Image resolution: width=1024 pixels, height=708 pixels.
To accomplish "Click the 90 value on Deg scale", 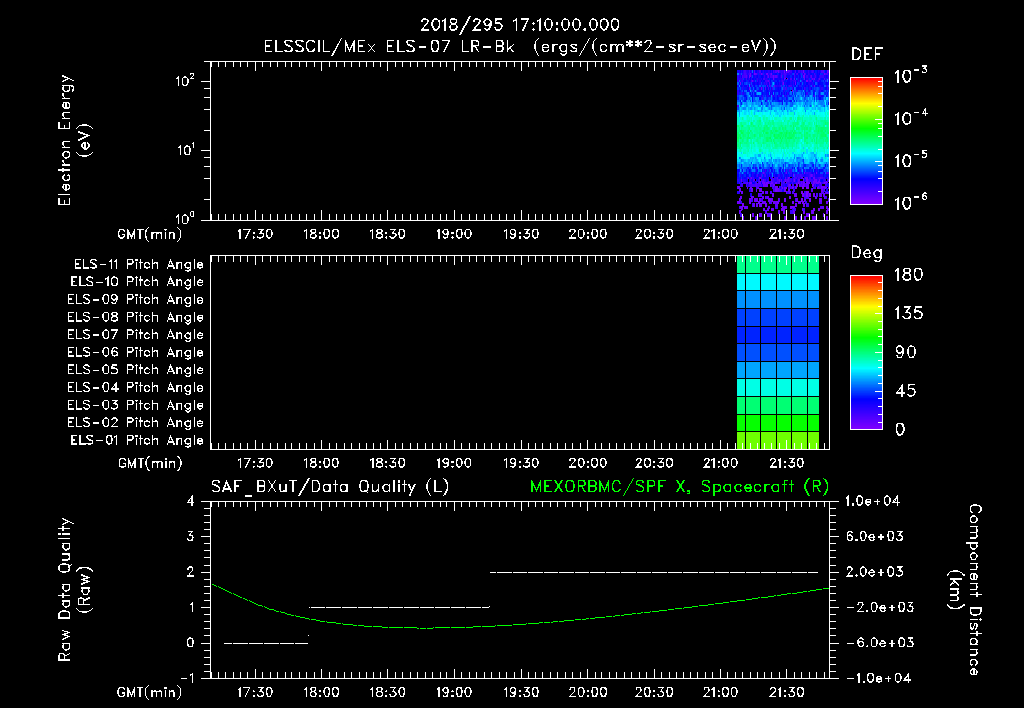I will tap(906, 353).
